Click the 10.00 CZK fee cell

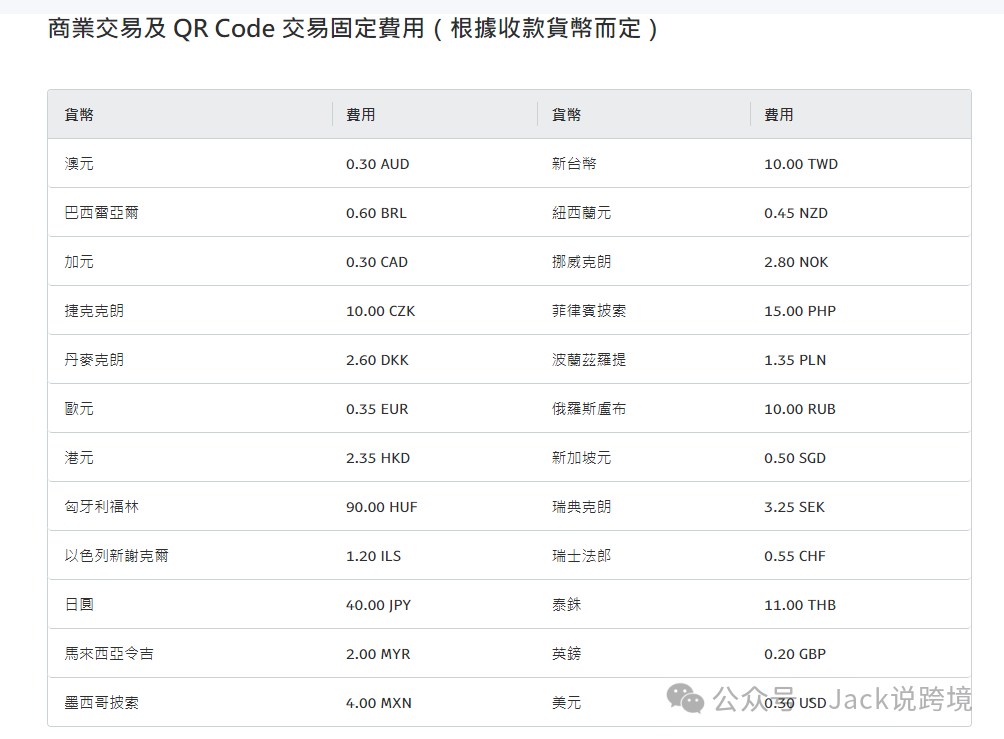(x=380, y=311)
